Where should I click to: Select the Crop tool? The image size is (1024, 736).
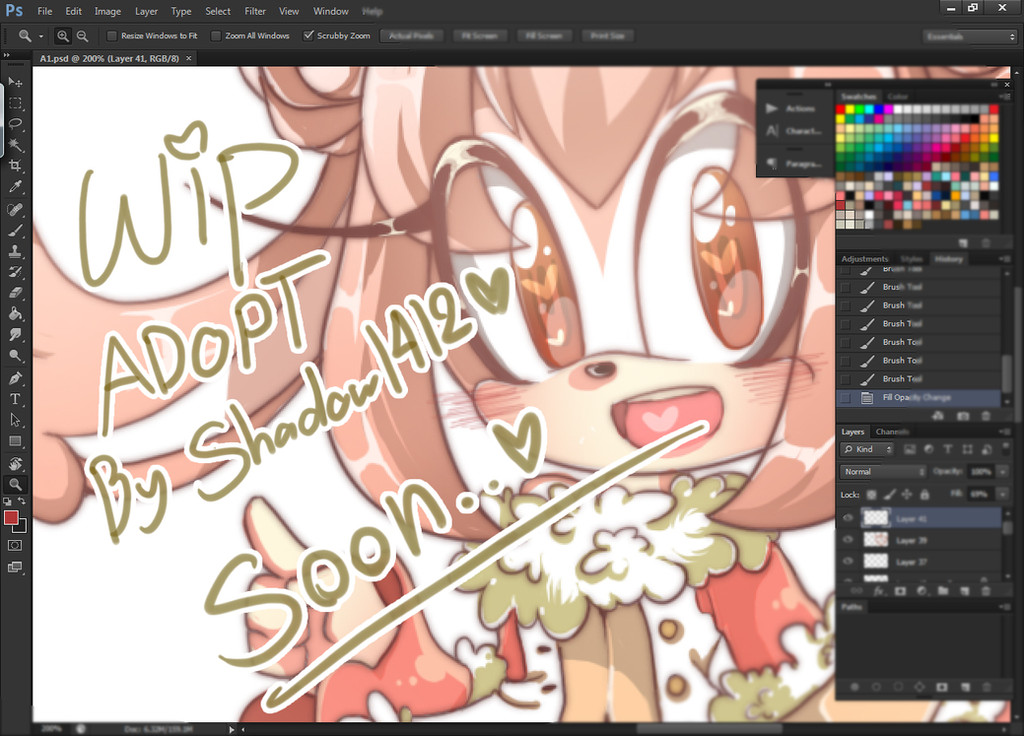click(x=15, y=166)
